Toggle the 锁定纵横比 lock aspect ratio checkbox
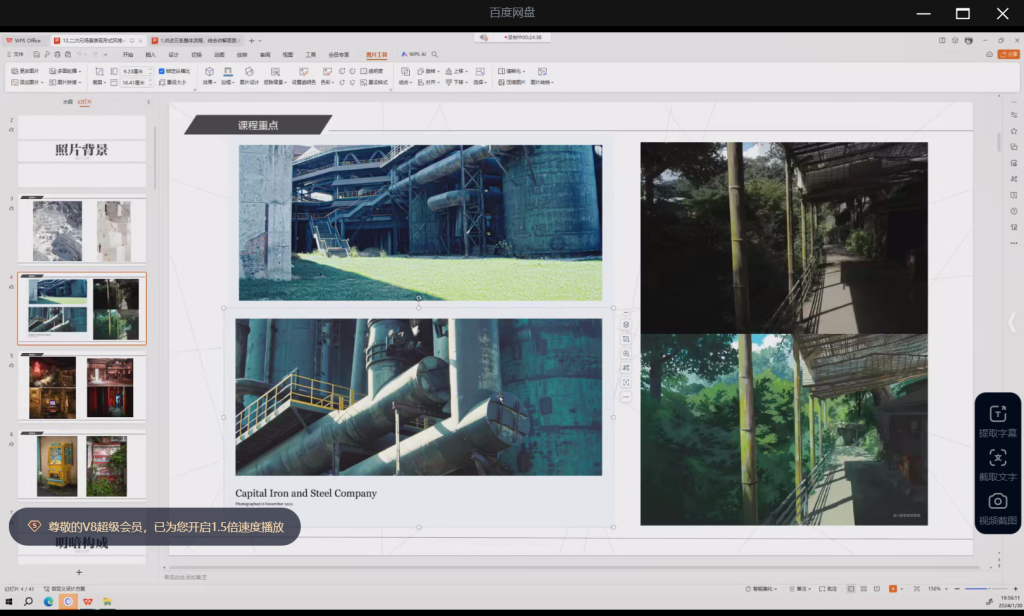The width and height of the screenshot is (1024, 616). point(162,72)
